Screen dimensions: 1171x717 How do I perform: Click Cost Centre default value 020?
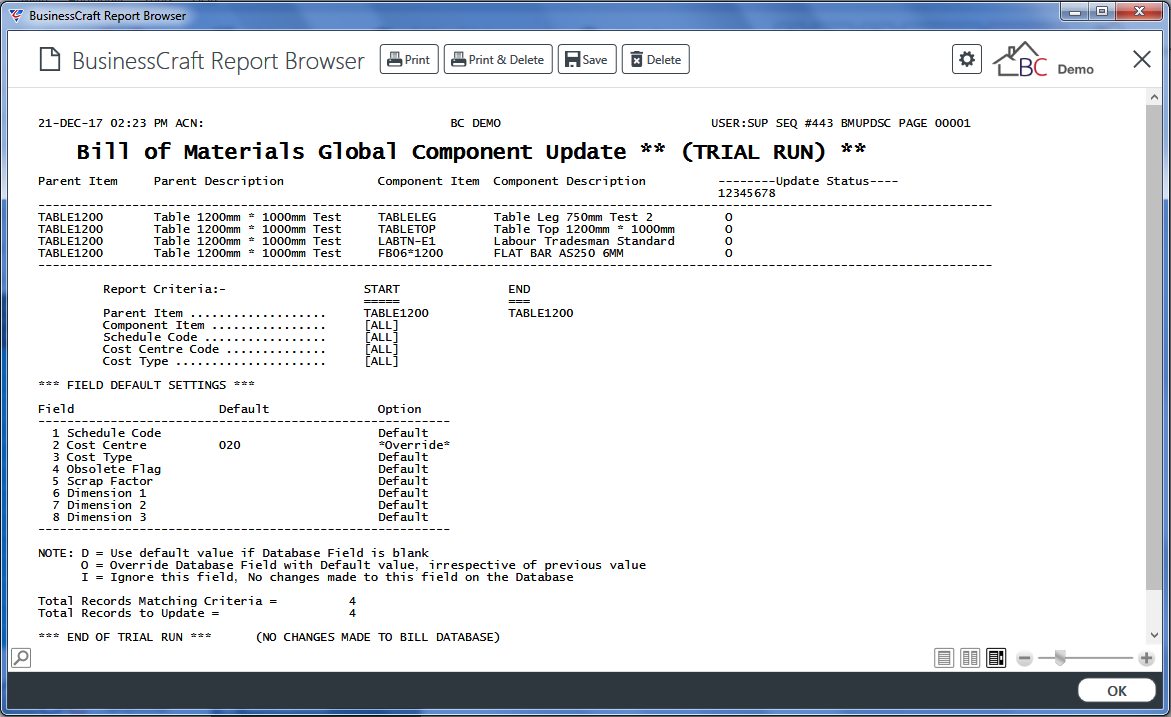coord(230,445)
